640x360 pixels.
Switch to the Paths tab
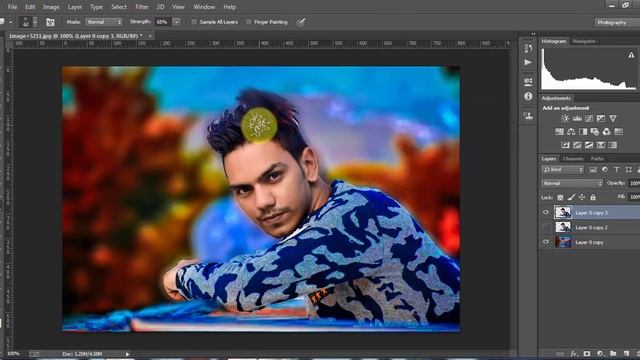[x=597, y=158]
